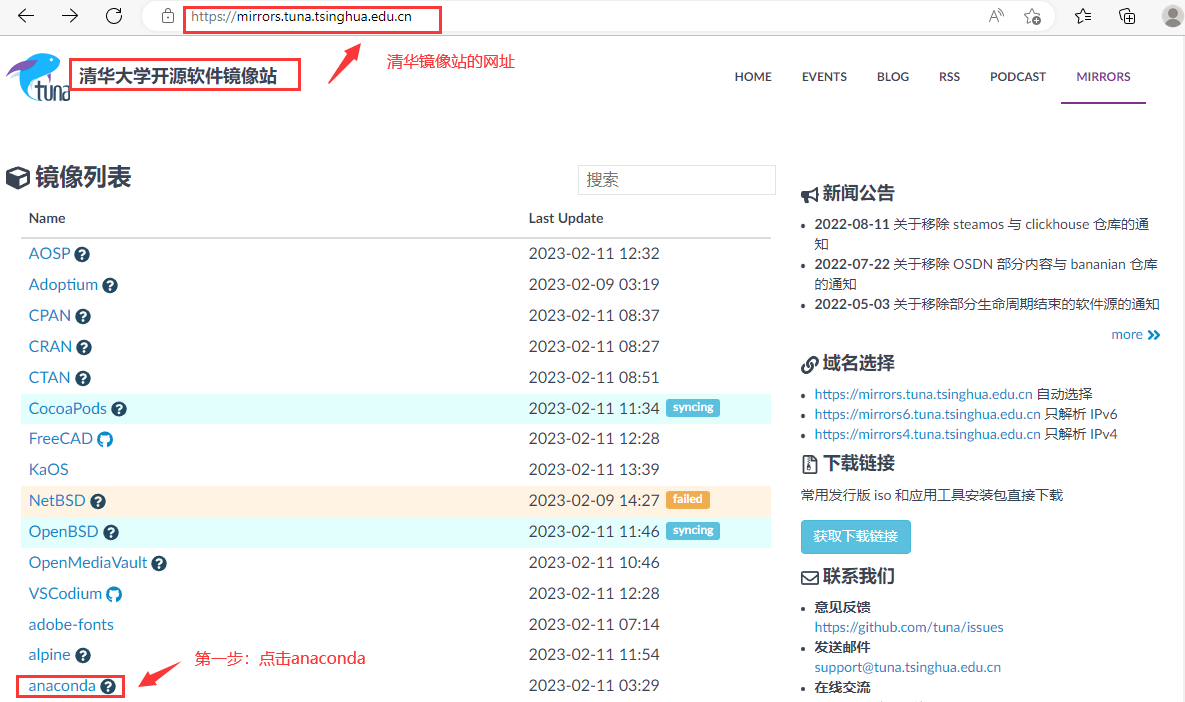The image size is (1185, 702).
Task: Open the alpine mirror link
Action: coord(49,654)
